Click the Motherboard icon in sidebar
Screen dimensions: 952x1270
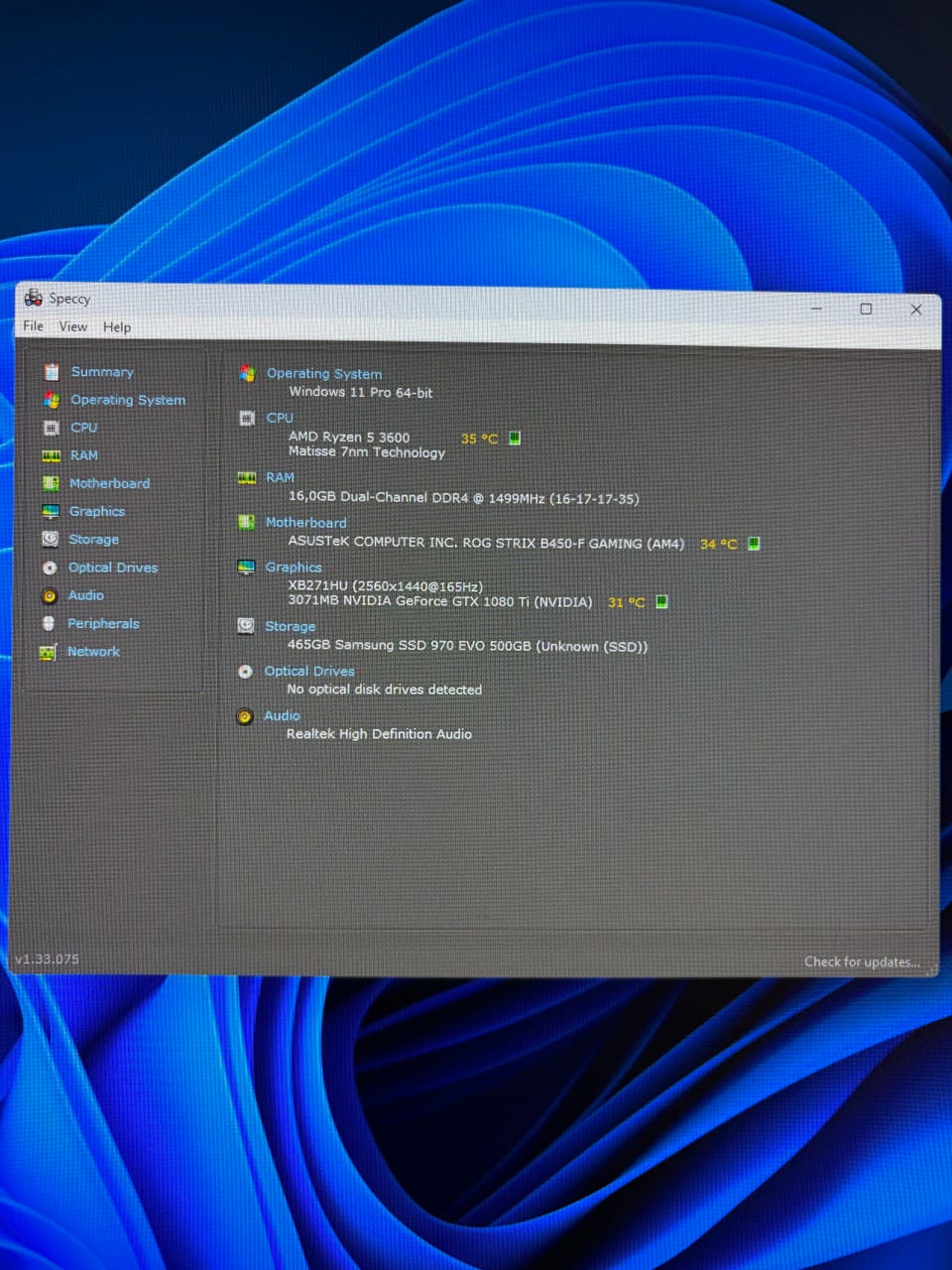point(51,483)
